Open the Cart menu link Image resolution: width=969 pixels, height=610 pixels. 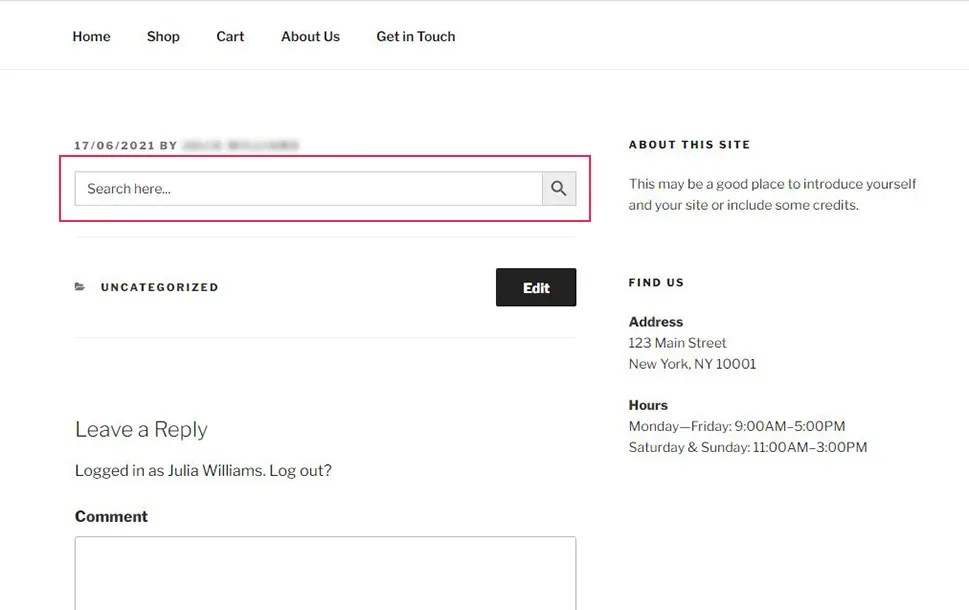point(230,36)
